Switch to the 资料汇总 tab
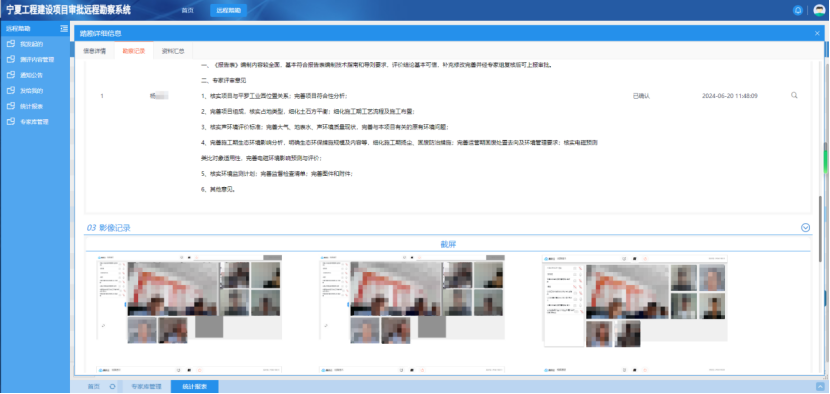830x394 pixels. coord(173,51)
